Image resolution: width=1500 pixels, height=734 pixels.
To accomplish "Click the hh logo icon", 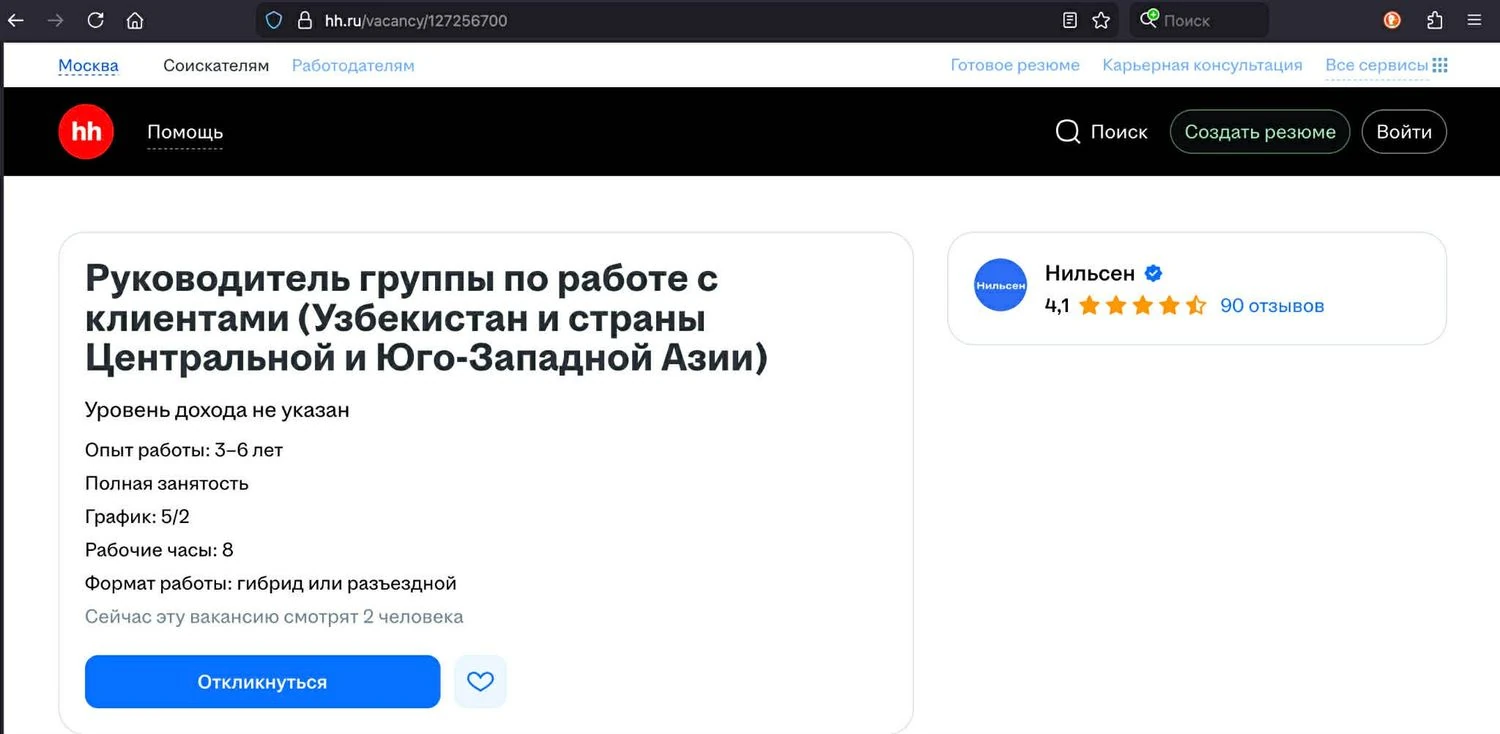I will coord(86,132).
